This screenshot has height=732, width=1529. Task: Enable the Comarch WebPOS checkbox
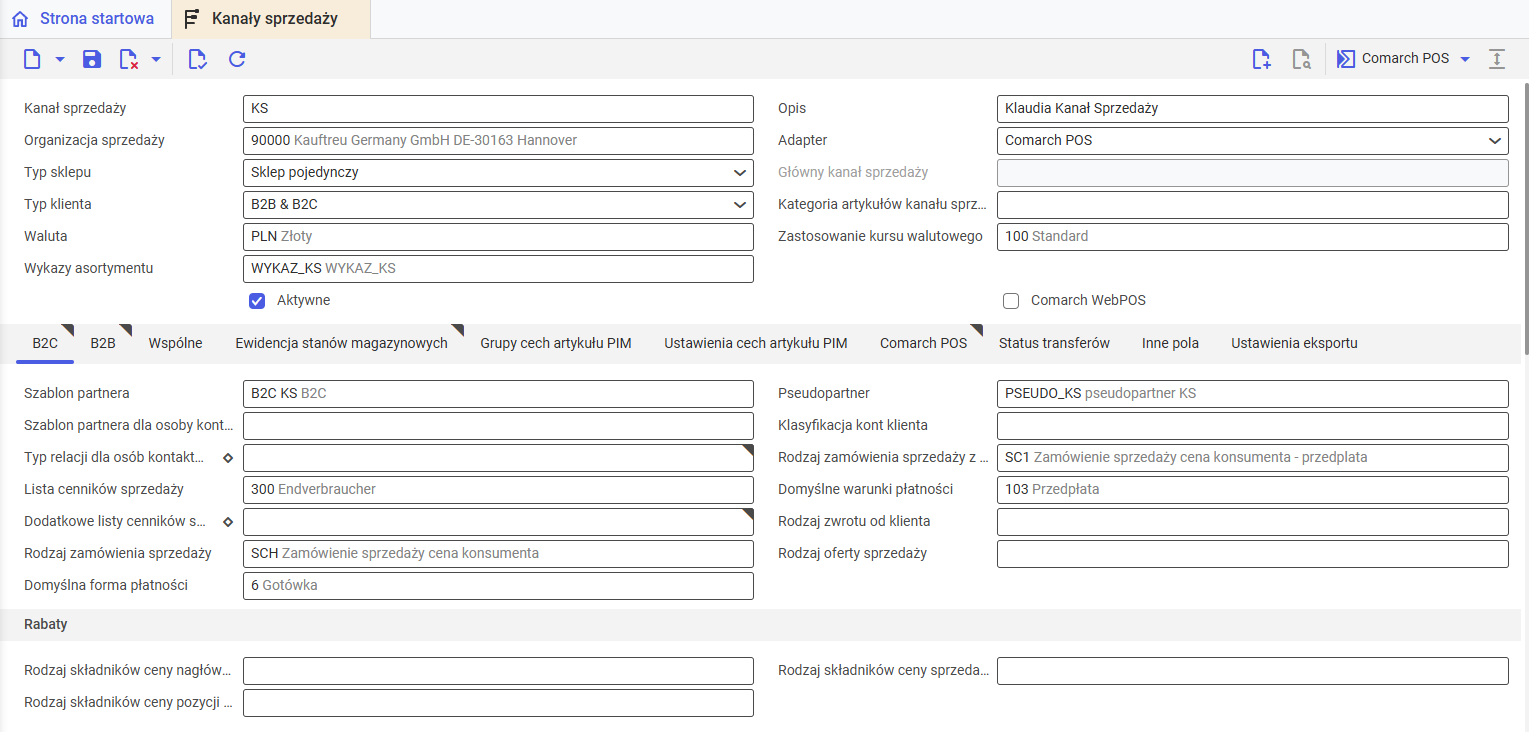1011,301
